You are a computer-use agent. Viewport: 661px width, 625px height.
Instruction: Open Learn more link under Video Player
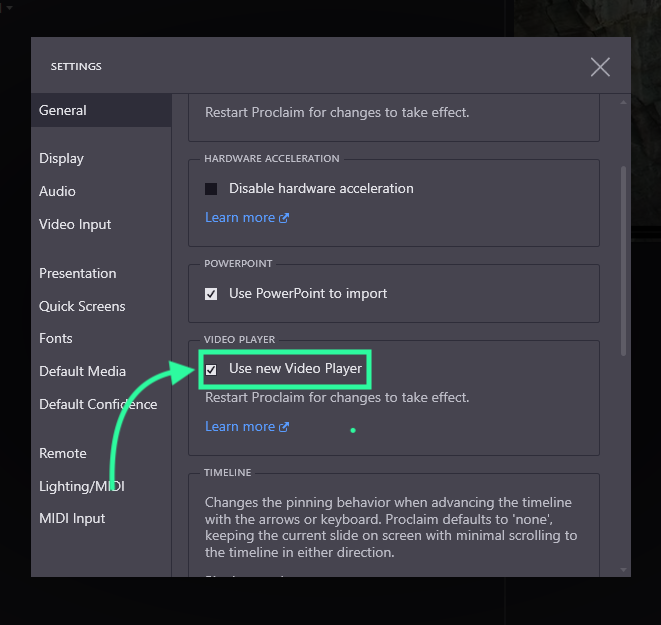(247, 427)
